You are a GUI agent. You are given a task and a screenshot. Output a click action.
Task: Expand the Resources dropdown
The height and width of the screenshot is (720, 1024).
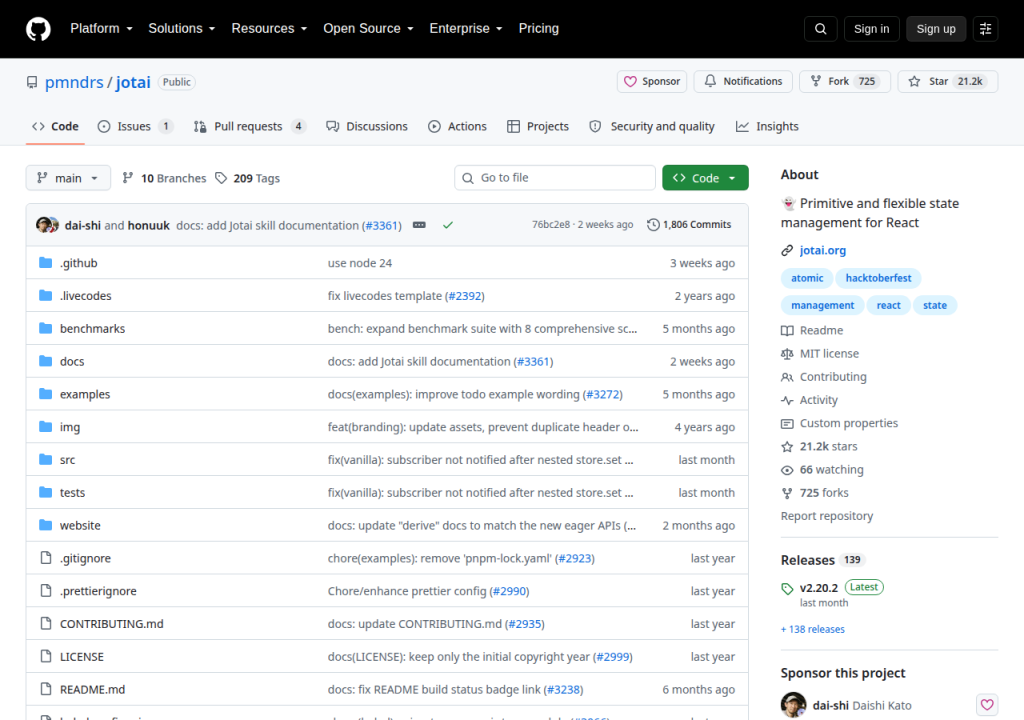pos(269,29)
